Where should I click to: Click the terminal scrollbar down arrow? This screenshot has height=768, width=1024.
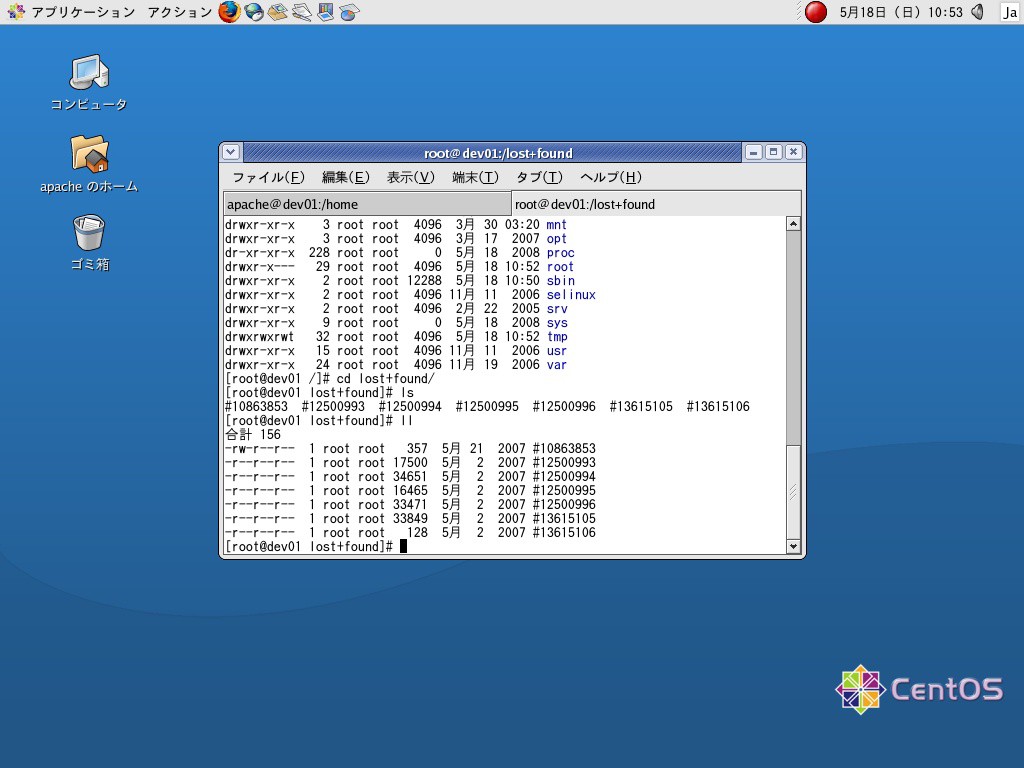(793, 546)
